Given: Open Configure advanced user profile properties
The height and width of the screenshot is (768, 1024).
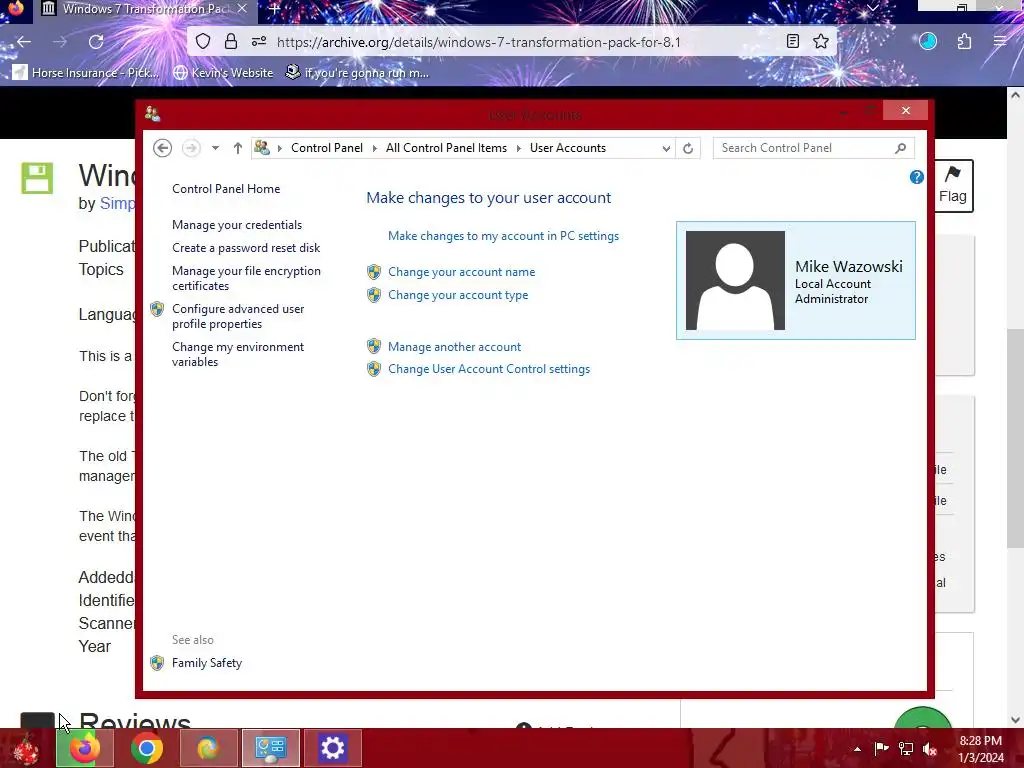Looking at the screenshot, I should coord(238,316).
